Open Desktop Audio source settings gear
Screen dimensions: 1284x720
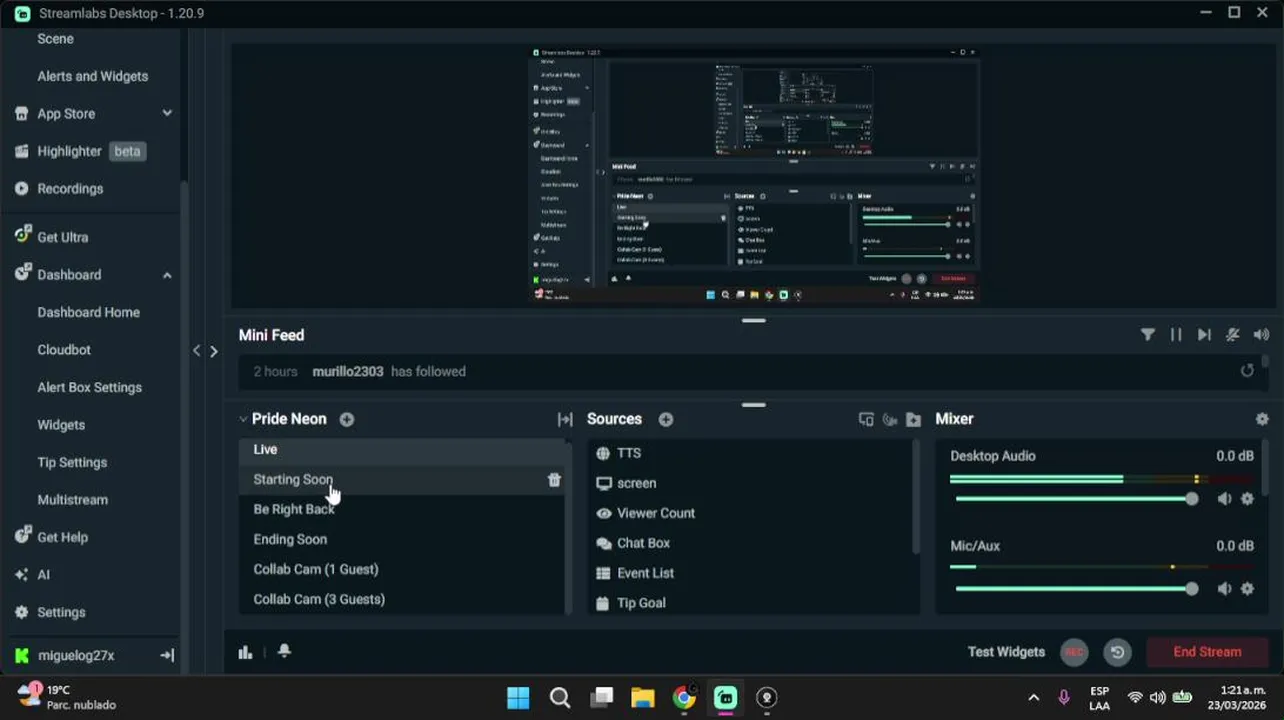[1247, 499]
